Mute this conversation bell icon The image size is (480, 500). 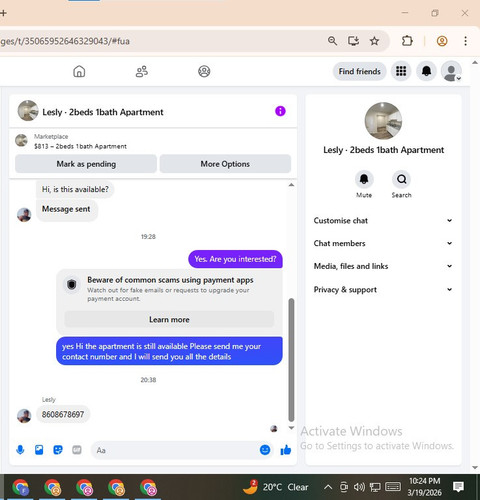point(364,179)
